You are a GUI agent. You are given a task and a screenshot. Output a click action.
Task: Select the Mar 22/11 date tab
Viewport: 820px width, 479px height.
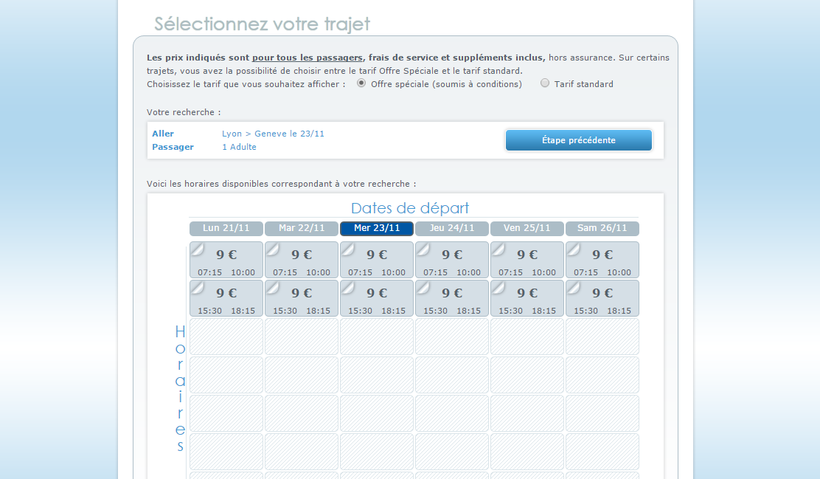click(301, 228)
